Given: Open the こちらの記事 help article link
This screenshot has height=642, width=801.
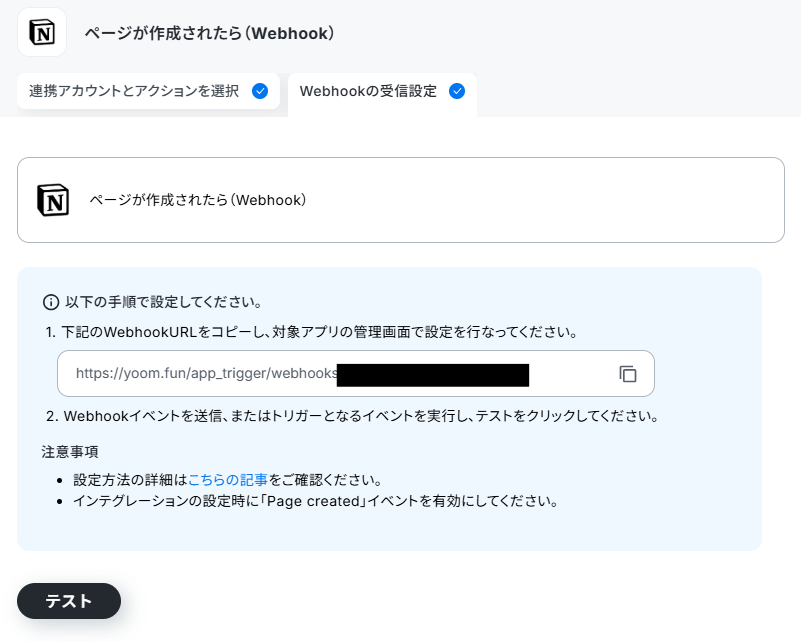Looking at the screenshot, I should click(x=228, y=480).
